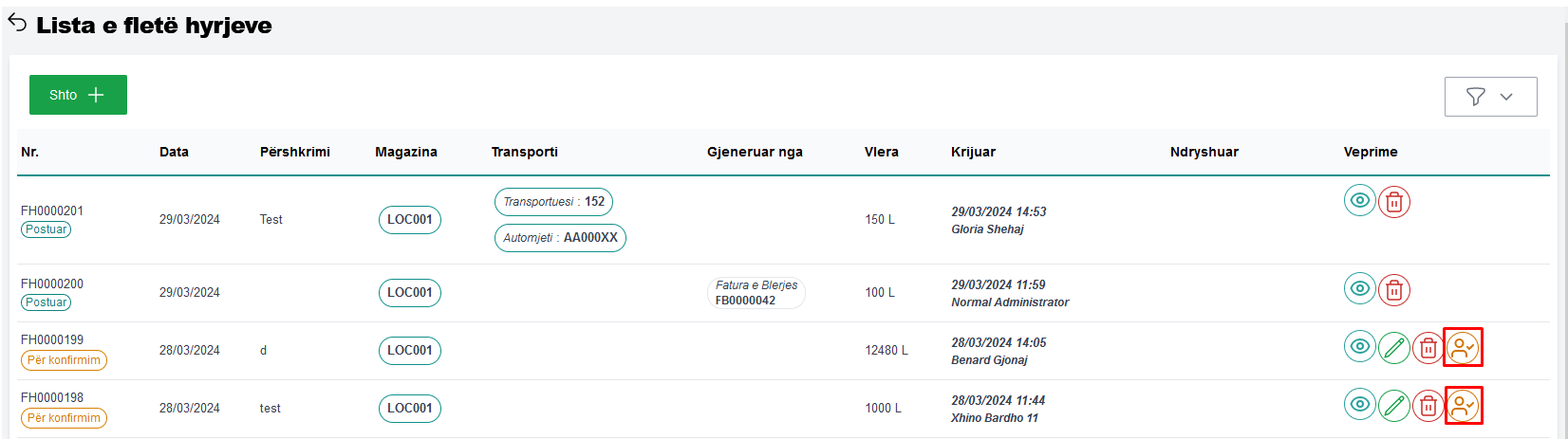Delete entry FH0000201 using the trash icon

pos(1393,202)
